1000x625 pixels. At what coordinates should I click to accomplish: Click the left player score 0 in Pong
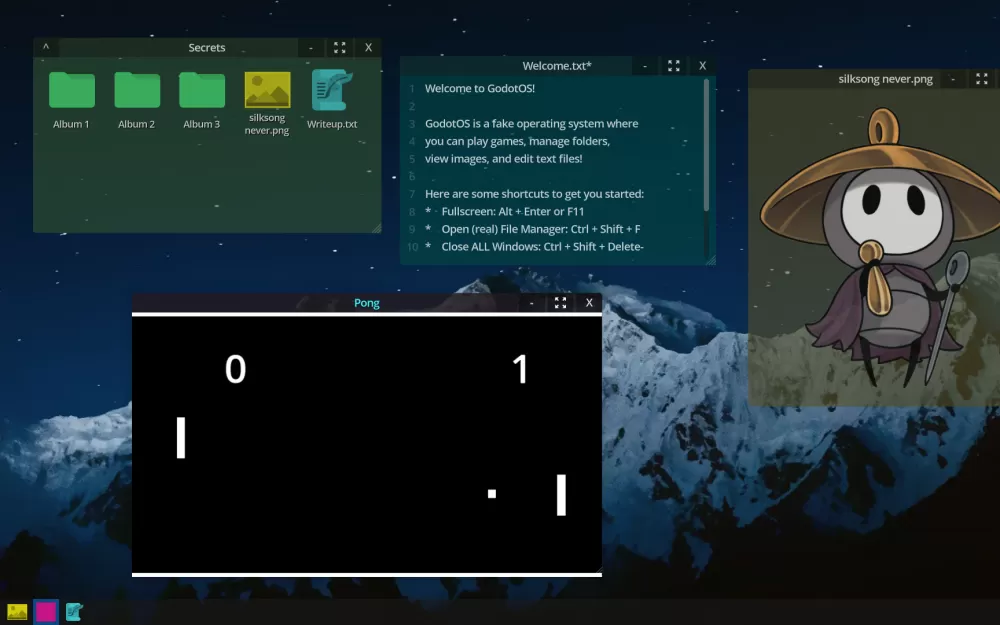(235, 369)
